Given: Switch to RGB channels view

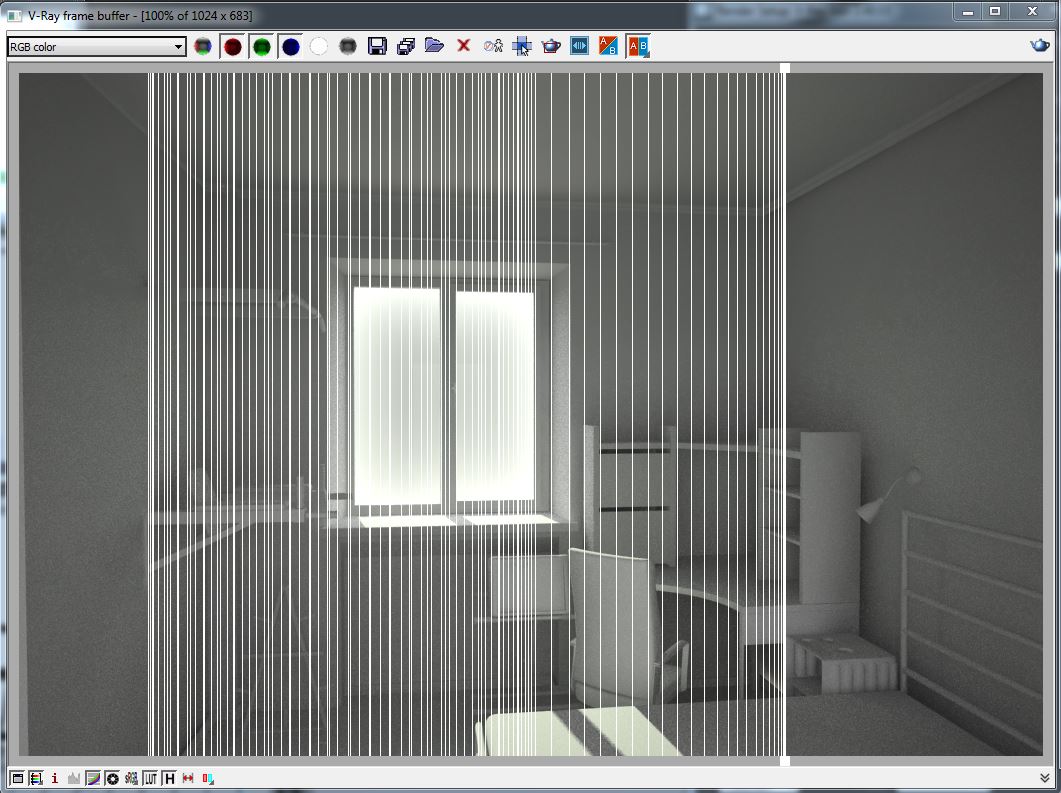Looking at the screenshot, I should [x=203, y=46].
